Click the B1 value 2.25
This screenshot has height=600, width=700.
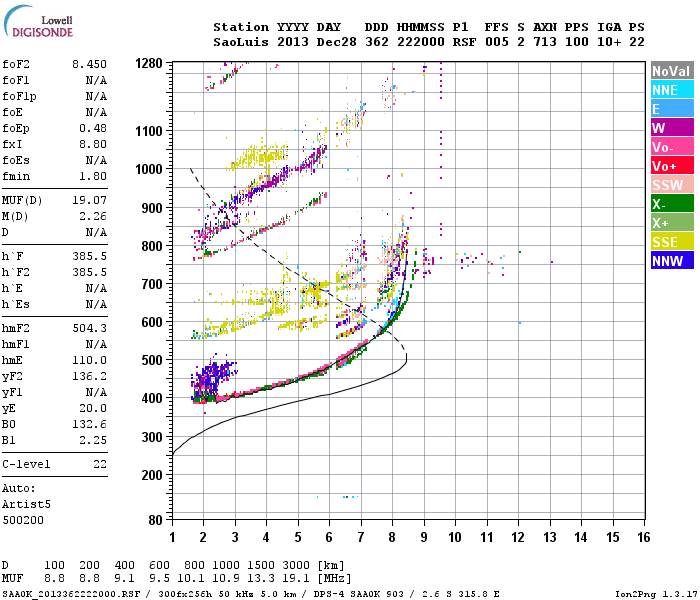pyautogui.click(x=93, y=440)
